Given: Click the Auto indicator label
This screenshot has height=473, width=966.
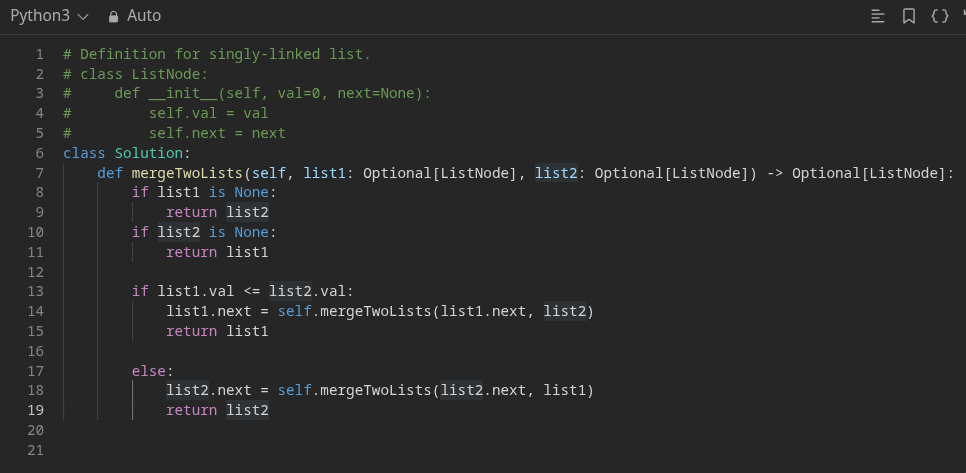Looking at the screenshot, I should 144,16.
